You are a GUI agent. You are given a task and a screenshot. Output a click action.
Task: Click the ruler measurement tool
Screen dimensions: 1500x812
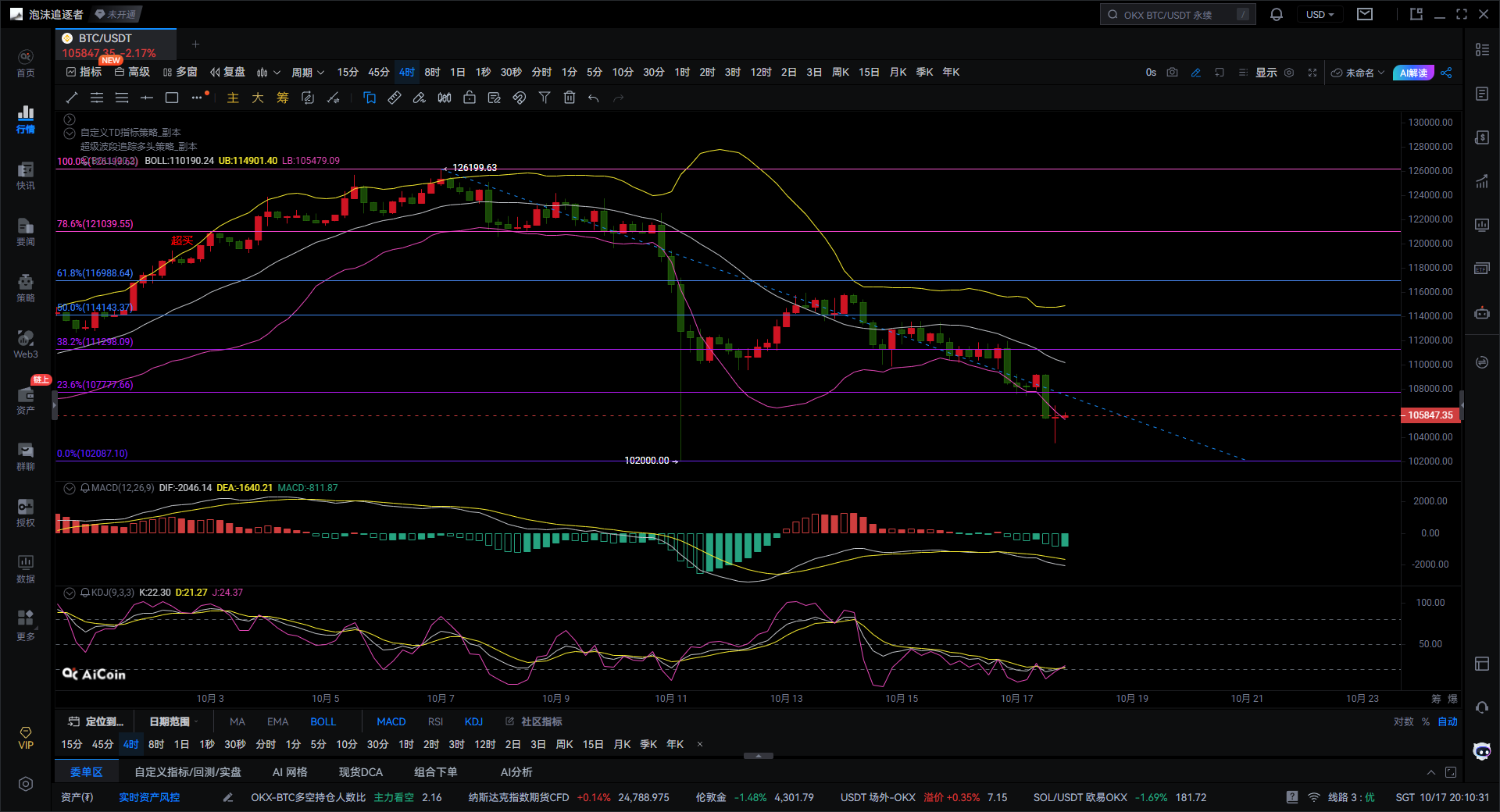point(395,98)
